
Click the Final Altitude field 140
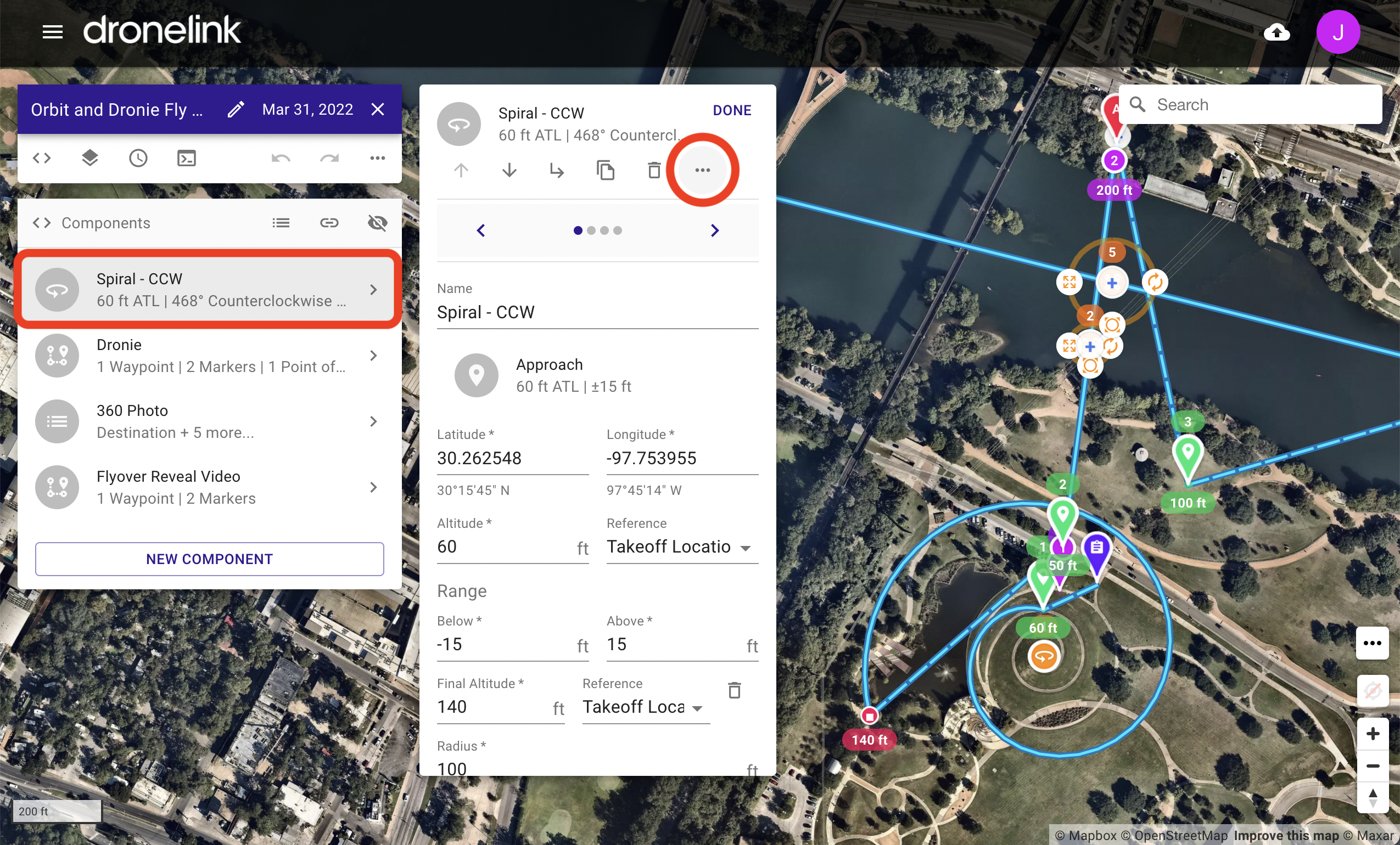(x=500, y=707)
